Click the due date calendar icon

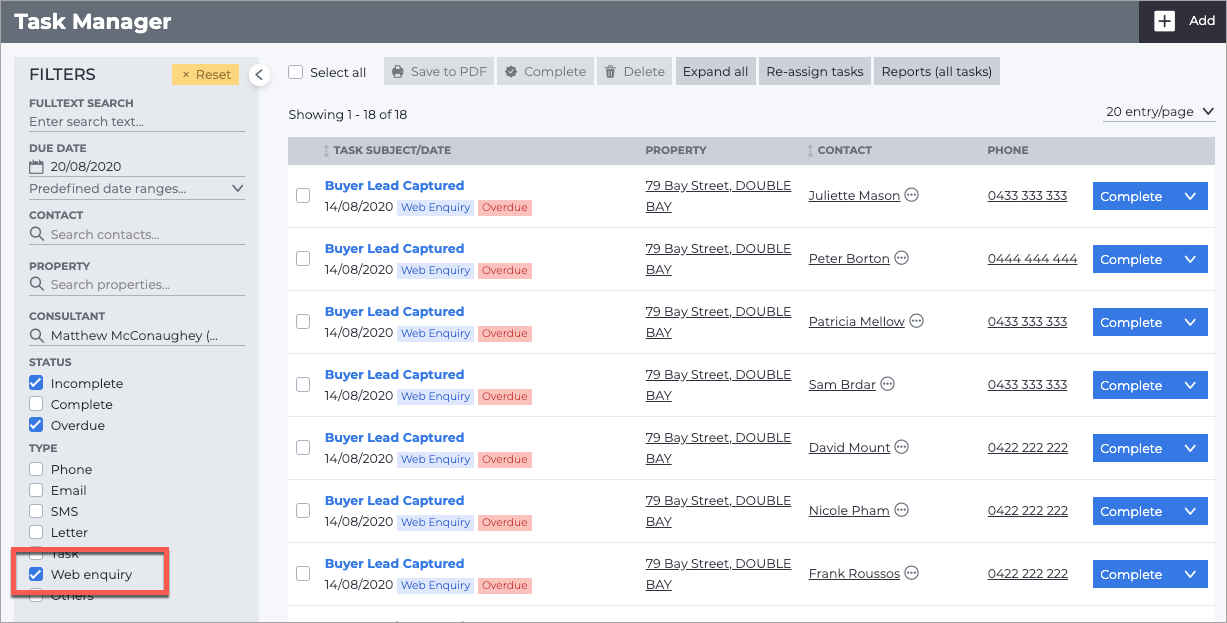pyautogui.click(x=37, y=167)
